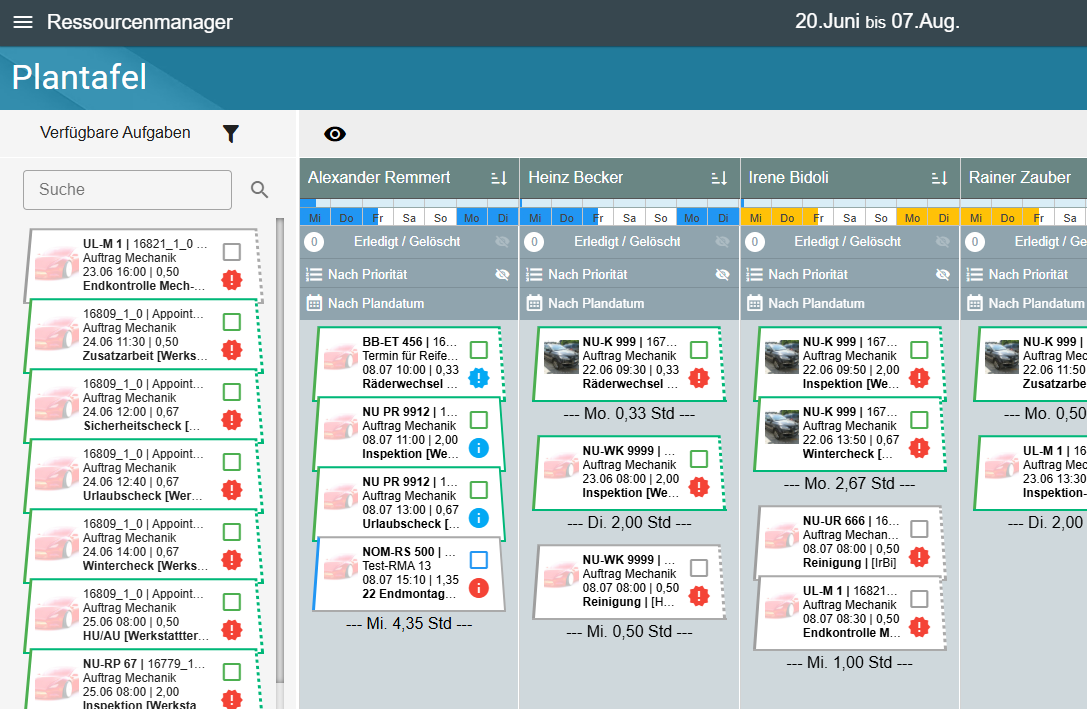The image size is (1087, 709).
Task: Expand Erledigt / Gelöscht in Heinz Becker column
Action: coord(627,242)
